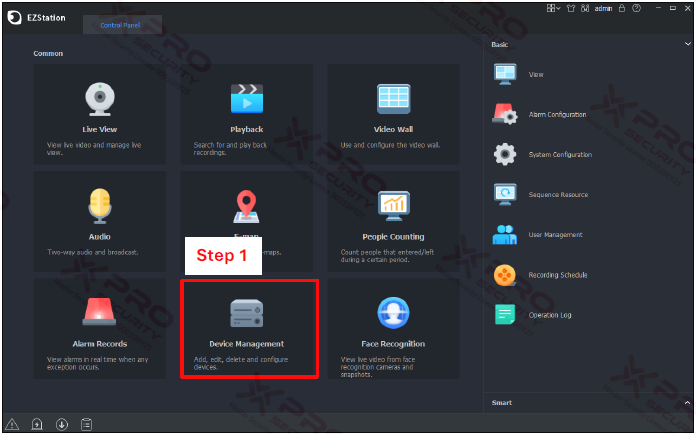Click the skin shirt icon in title bar

coord(571,8)
